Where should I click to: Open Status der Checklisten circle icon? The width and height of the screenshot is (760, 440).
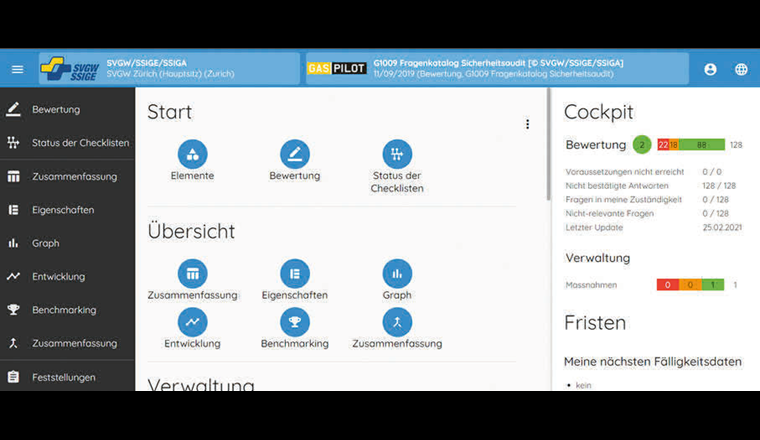pyautogui.click(x=397, y=154)
